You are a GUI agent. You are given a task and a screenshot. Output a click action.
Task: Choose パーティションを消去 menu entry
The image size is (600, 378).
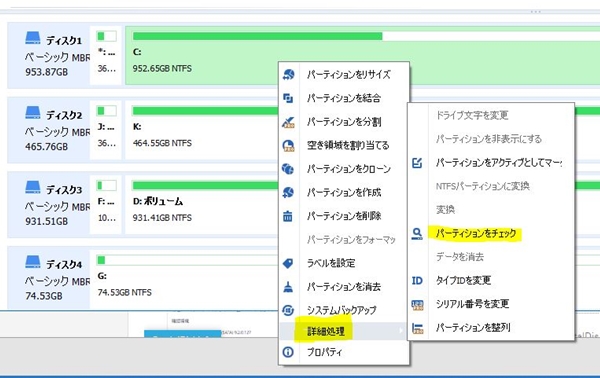(344, 287)
